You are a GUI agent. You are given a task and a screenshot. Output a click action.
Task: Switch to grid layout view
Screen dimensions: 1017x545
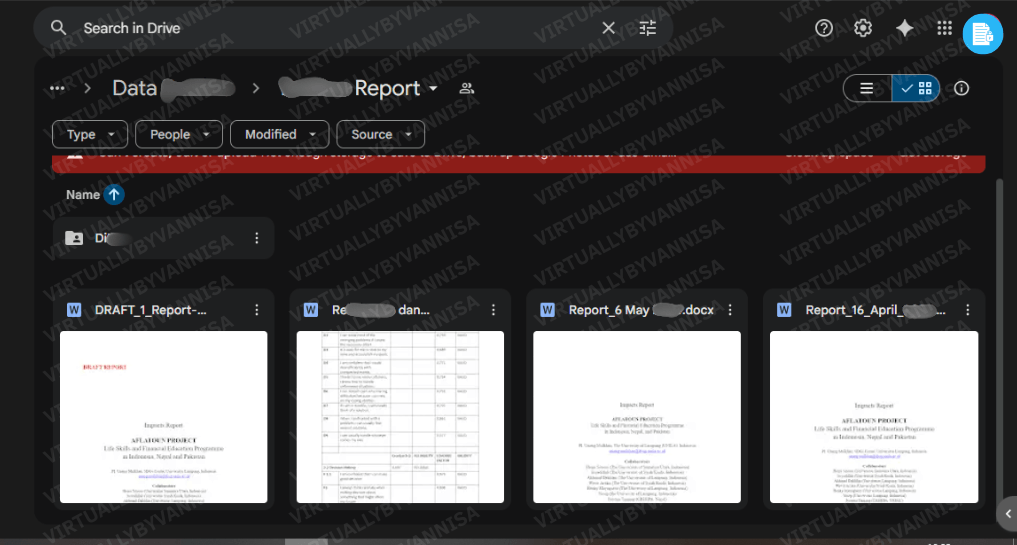pyautogui.click(x=916, y=88)
